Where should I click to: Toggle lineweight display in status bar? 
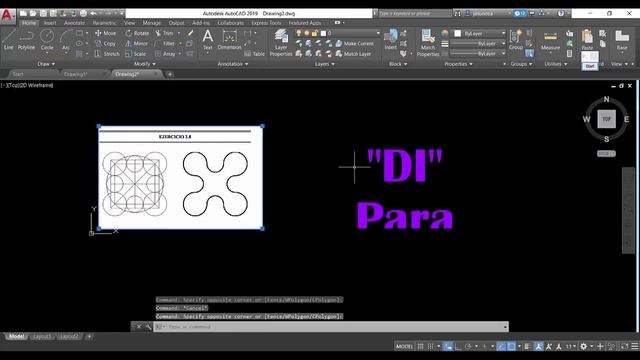click(x=527, y=347)
